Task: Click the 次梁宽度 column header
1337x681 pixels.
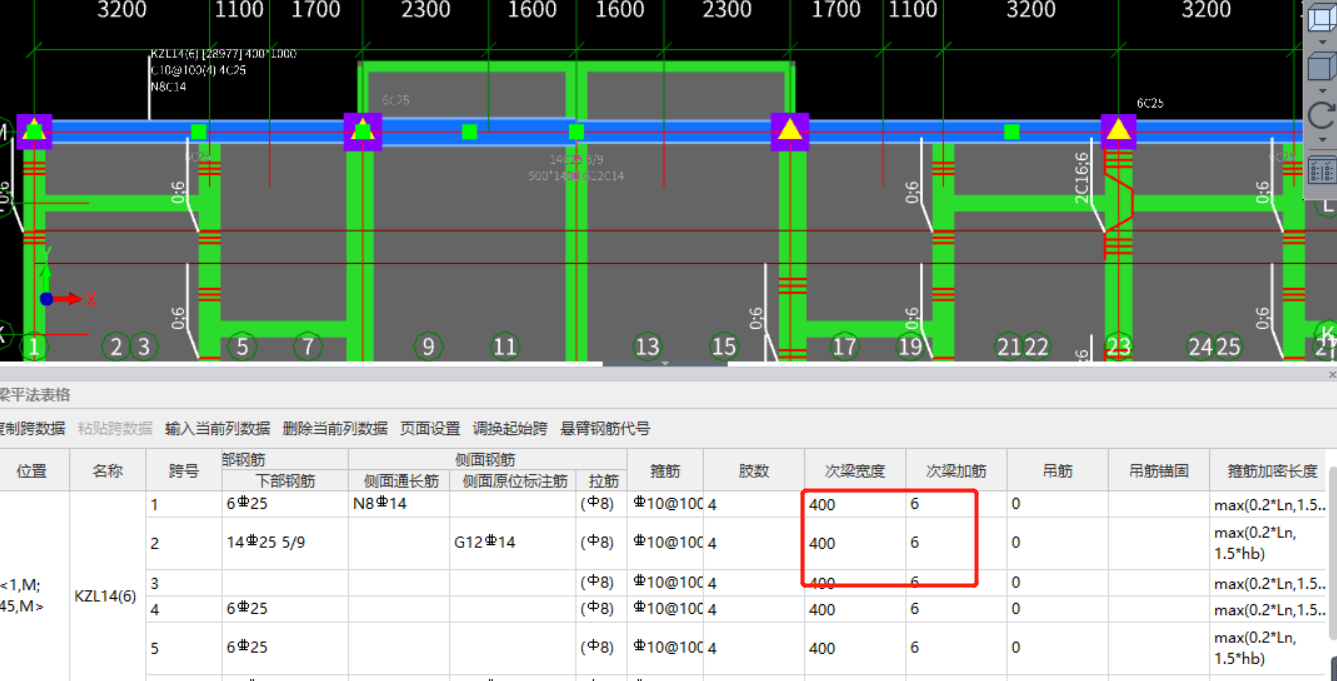Action: (x=855, y=470)
